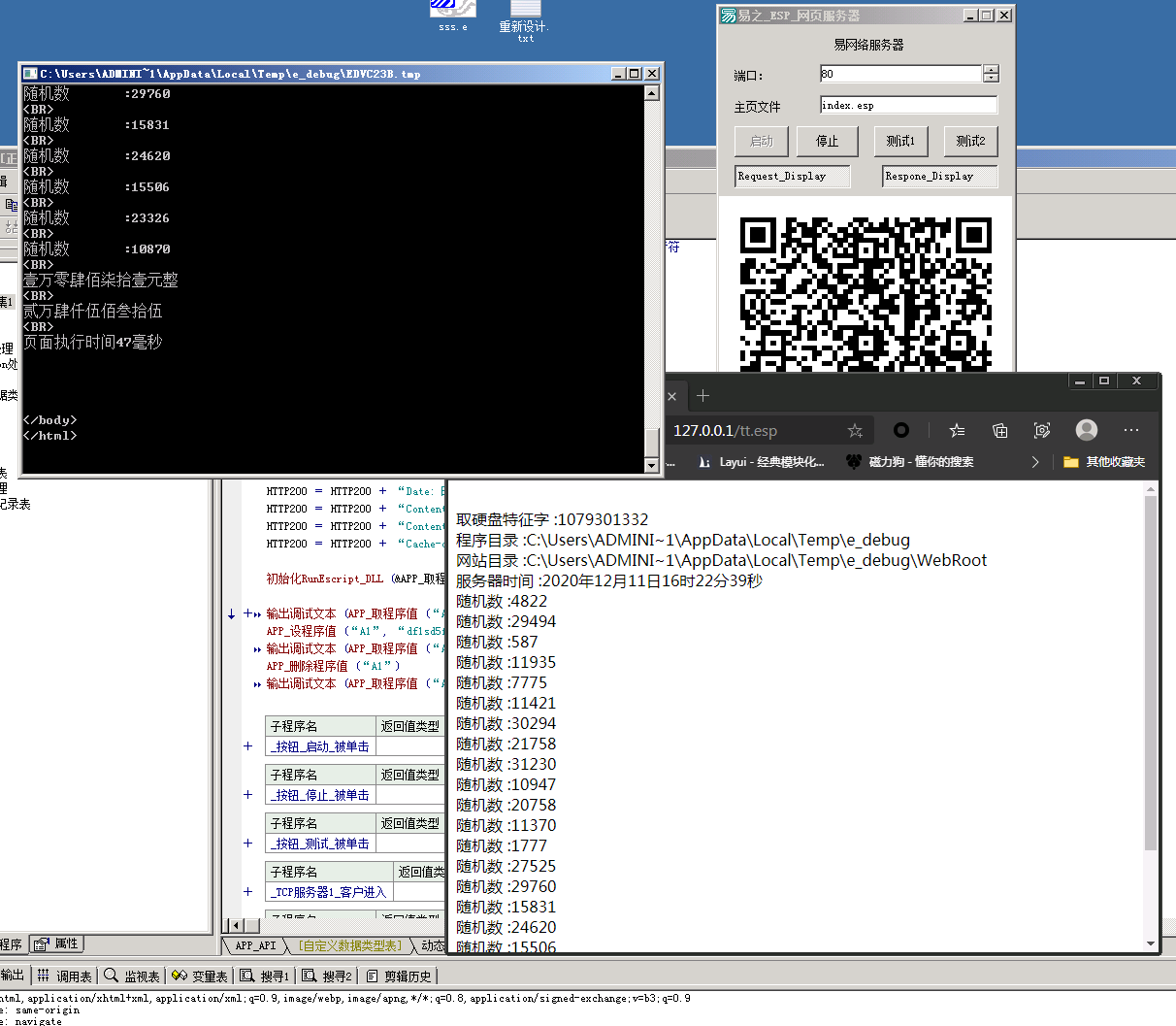The height and width of the screenshot is (1026, 1176).
Task: Click the console window title bar icon
Action: pos(30,73)
